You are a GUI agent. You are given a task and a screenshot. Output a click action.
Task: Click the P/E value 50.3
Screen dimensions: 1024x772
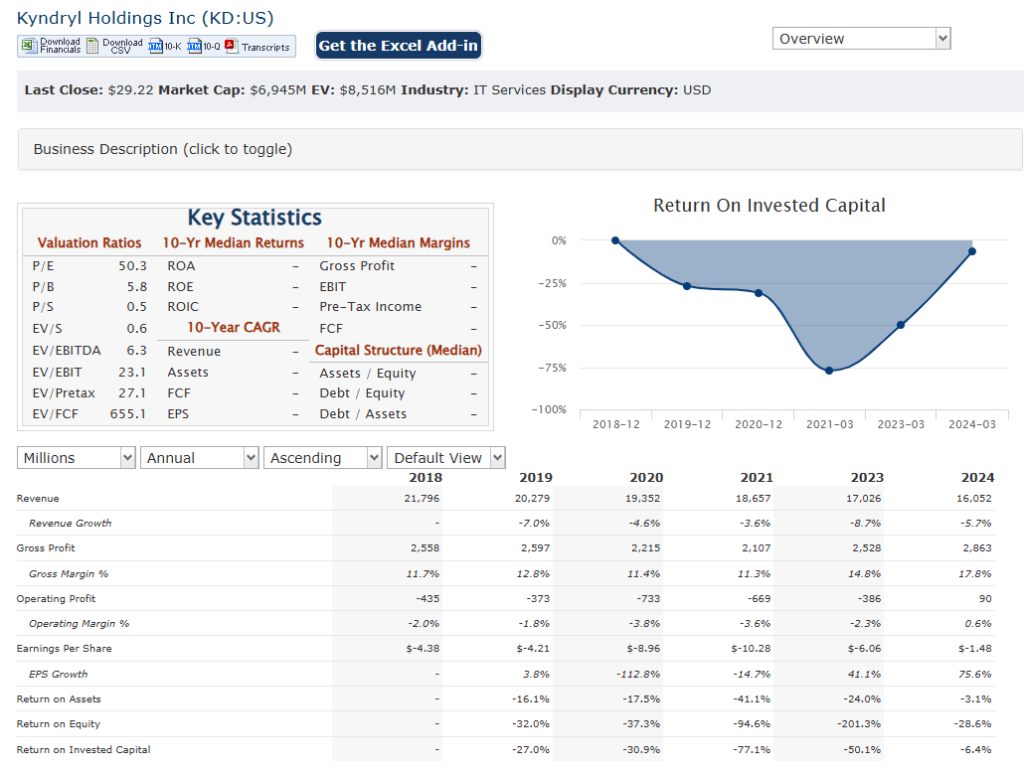click(133, 266)
